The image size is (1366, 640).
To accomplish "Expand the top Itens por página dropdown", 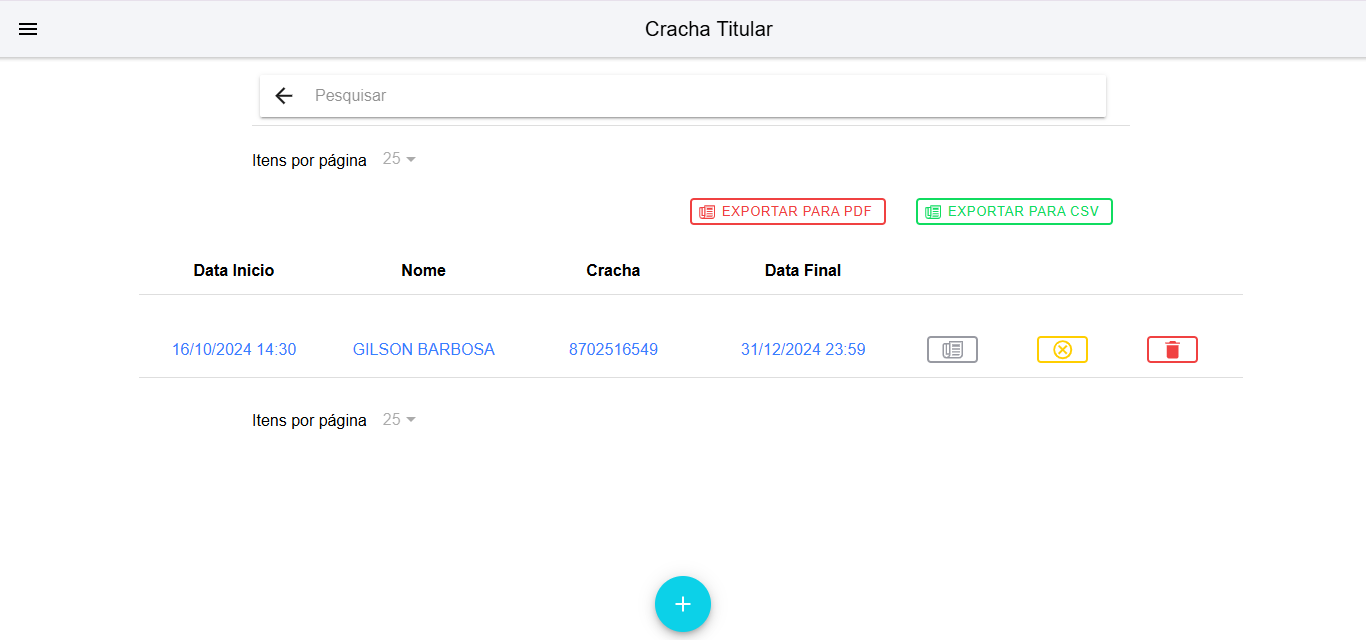I will (x=399, y=159).
